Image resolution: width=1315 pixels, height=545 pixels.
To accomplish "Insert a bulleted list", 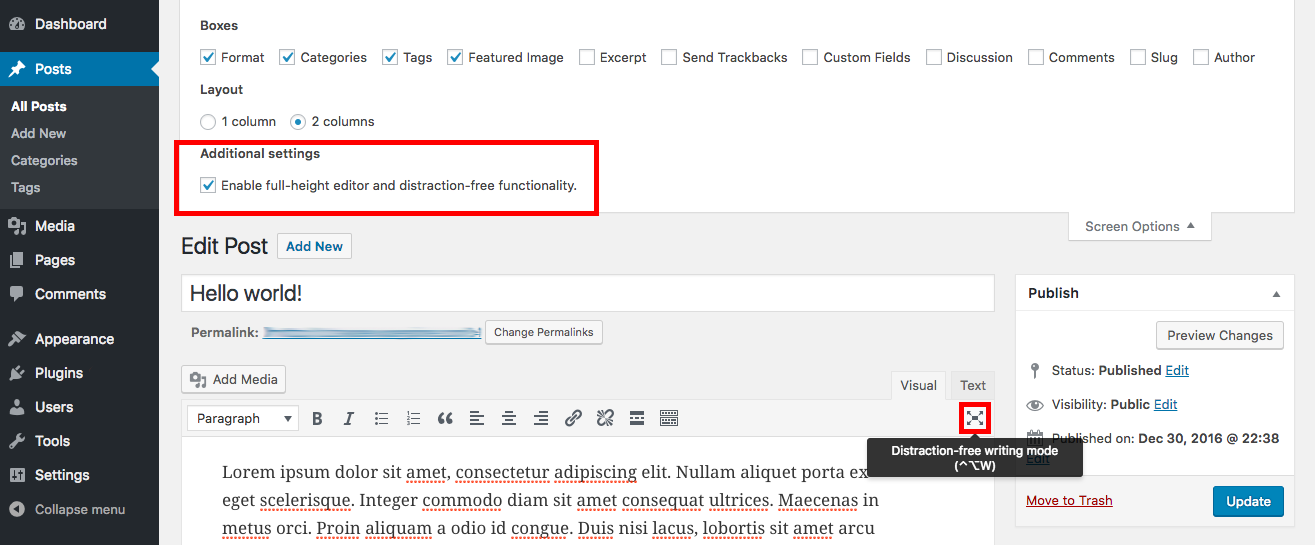I will (381, 419).
